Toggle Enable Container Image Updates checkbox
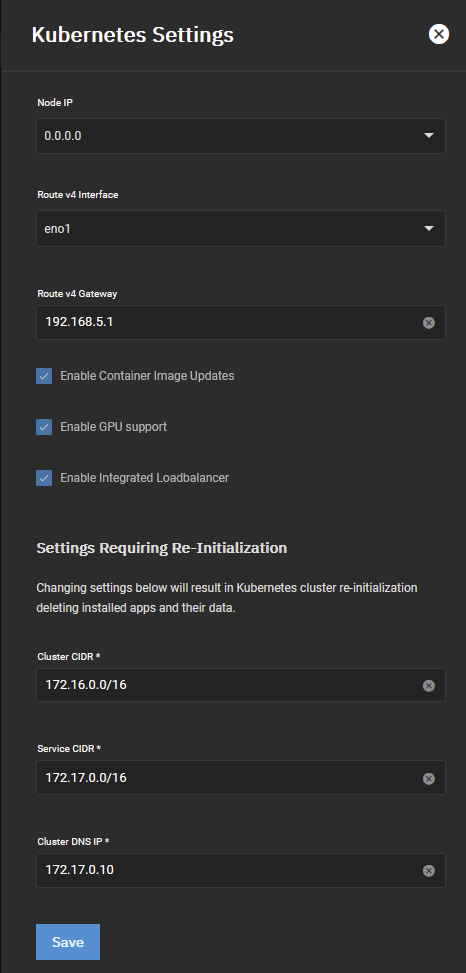Viewport: 466px width, 973px height. [x=44, y=376]
